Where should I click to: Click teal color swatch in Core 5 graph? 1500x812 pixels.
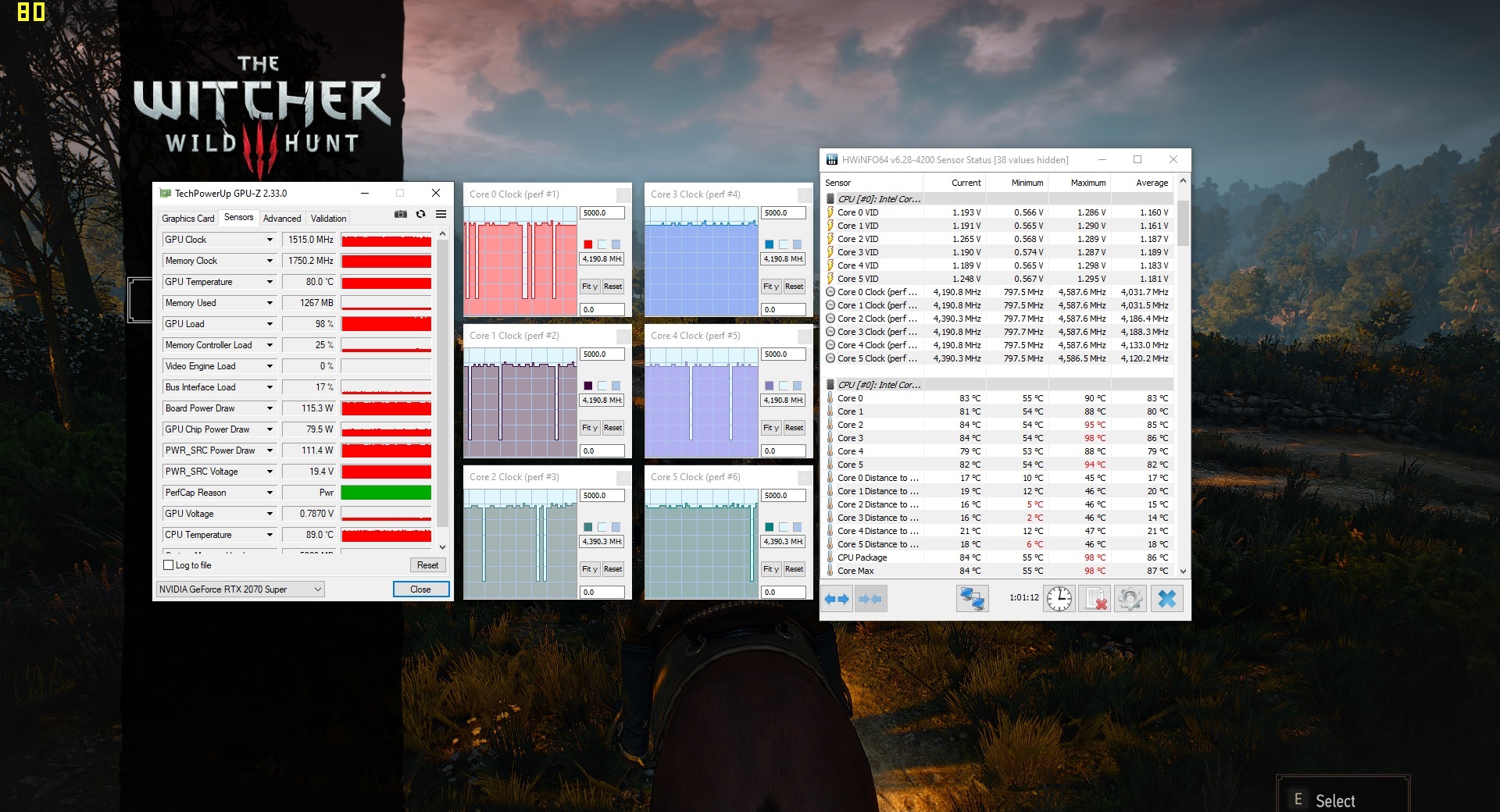point(769,527)
